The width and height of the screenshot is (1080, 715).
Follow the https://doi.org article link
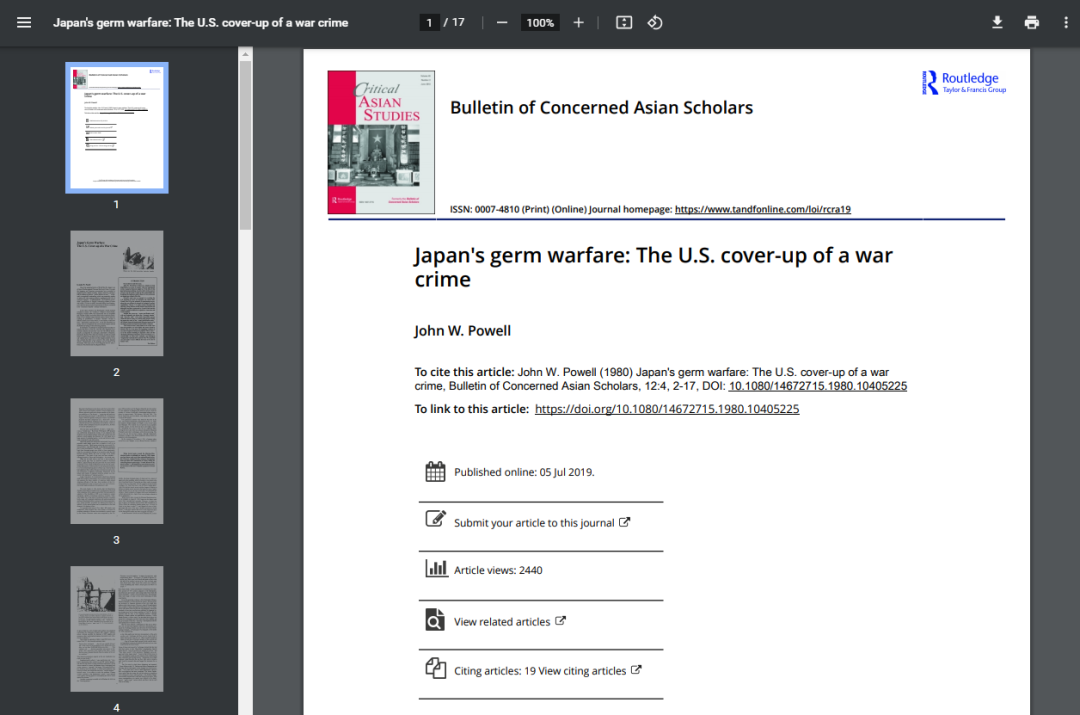(667, 409)
